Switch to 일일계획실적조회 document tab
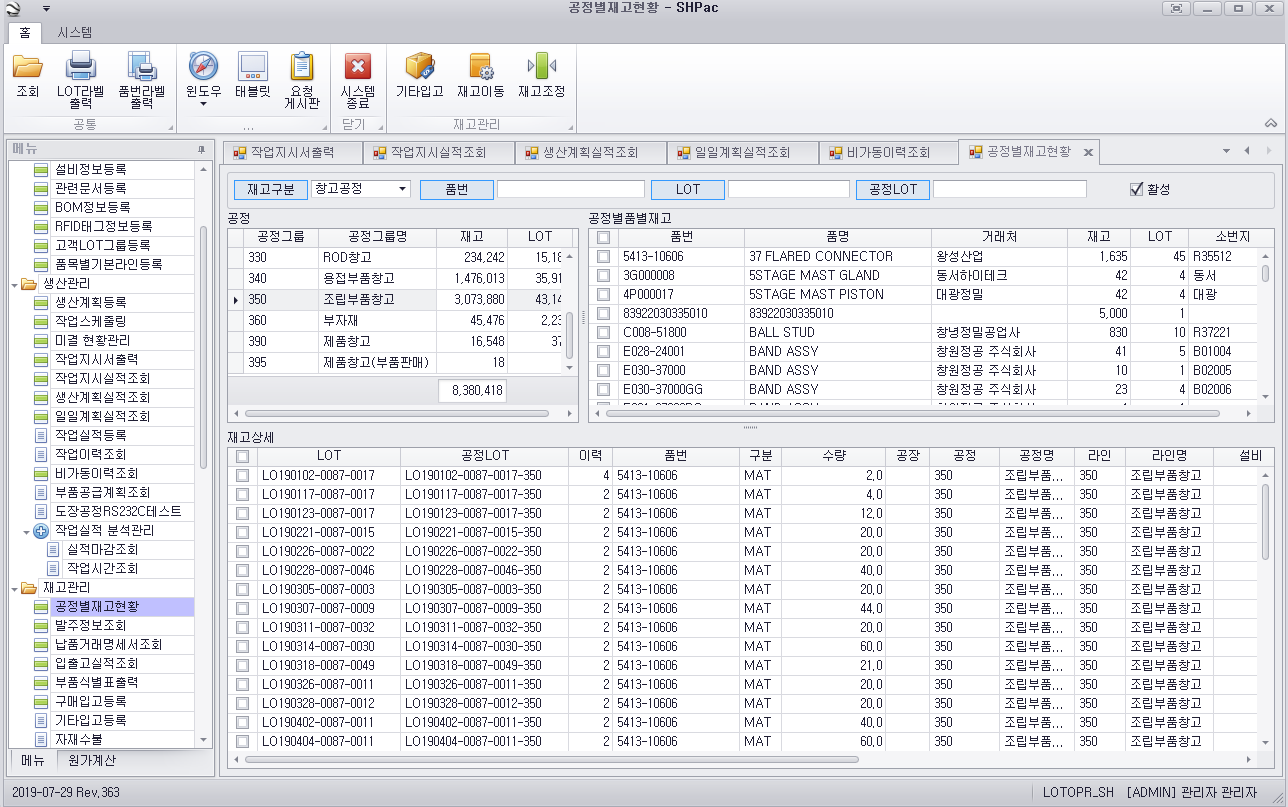This screenshot has height=807, width=1288. [x=742, y=152]
